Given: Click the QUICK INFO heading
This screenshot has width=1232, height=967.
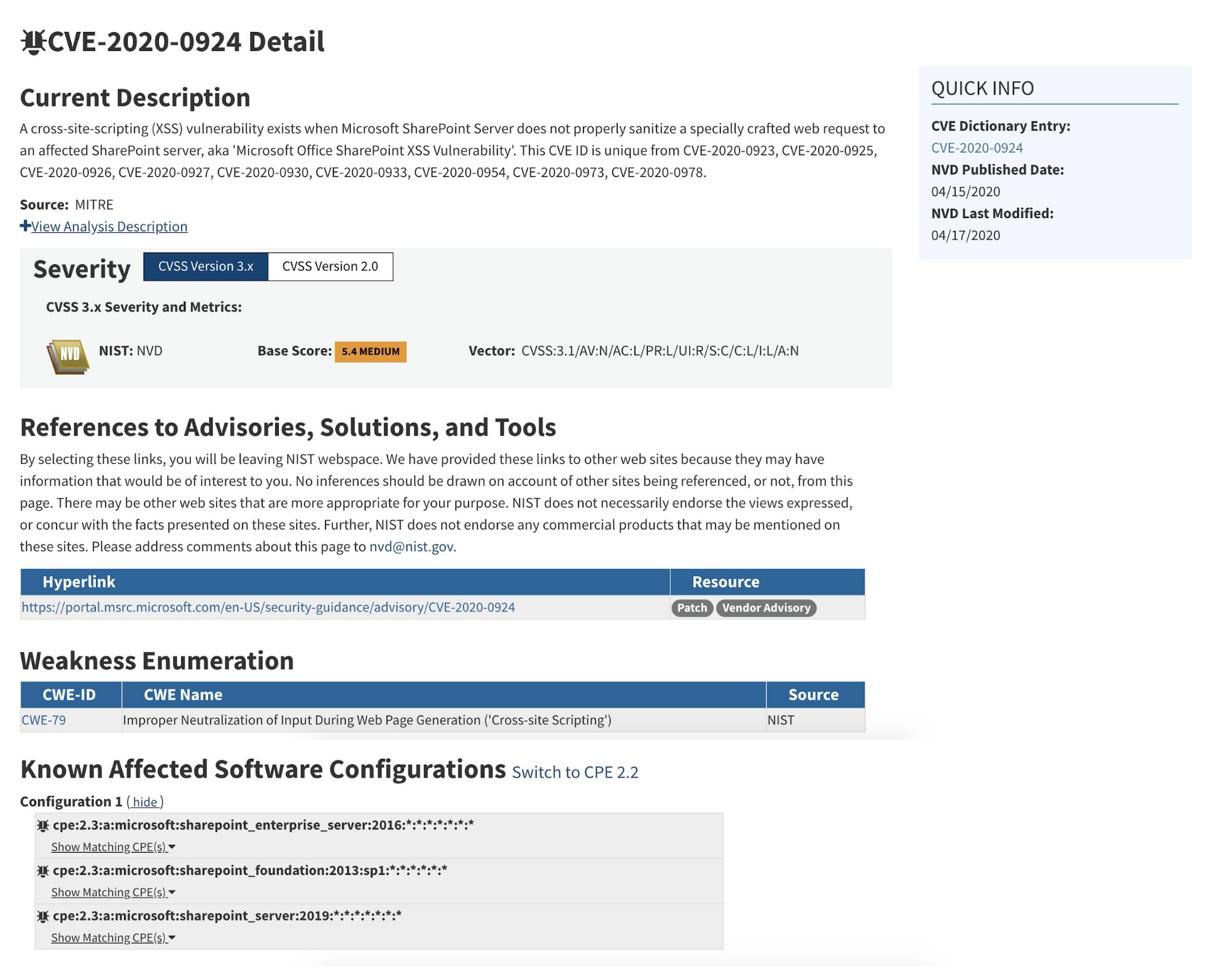Looking at the screenshot, I should (x=982, y=88).
